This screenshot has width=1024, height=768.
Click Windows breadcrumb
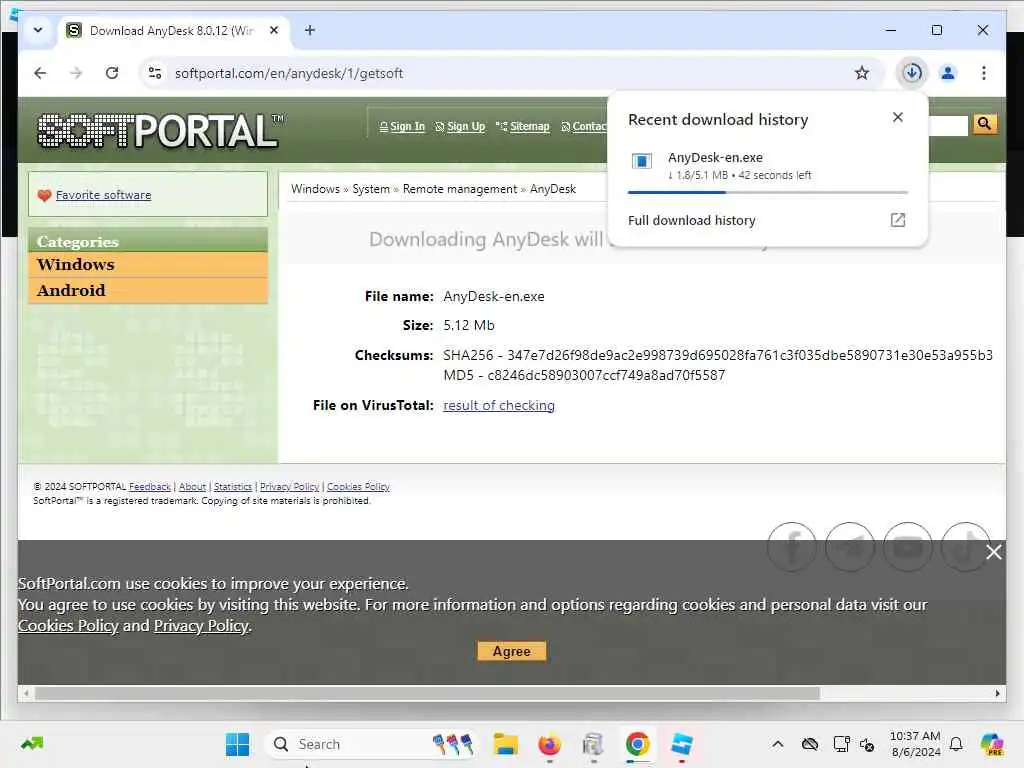(315, 189)
